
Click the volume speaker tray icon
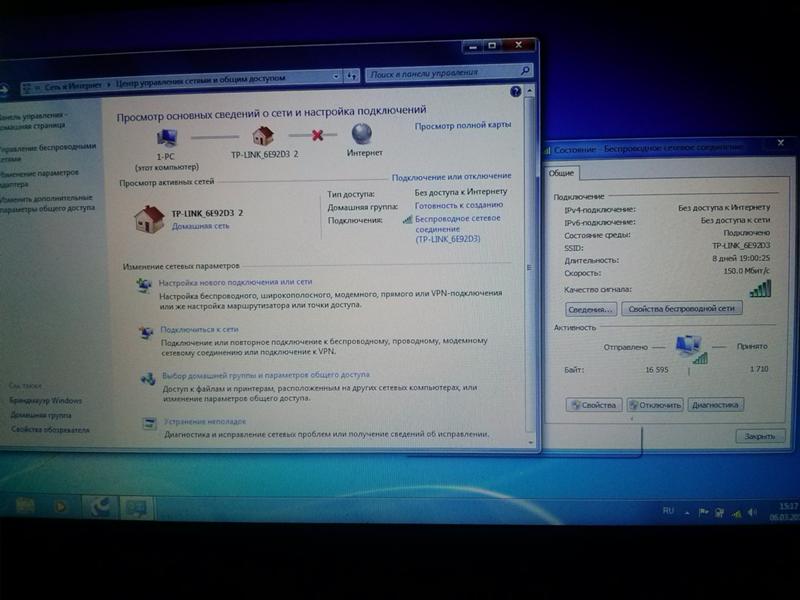(752, 512)
